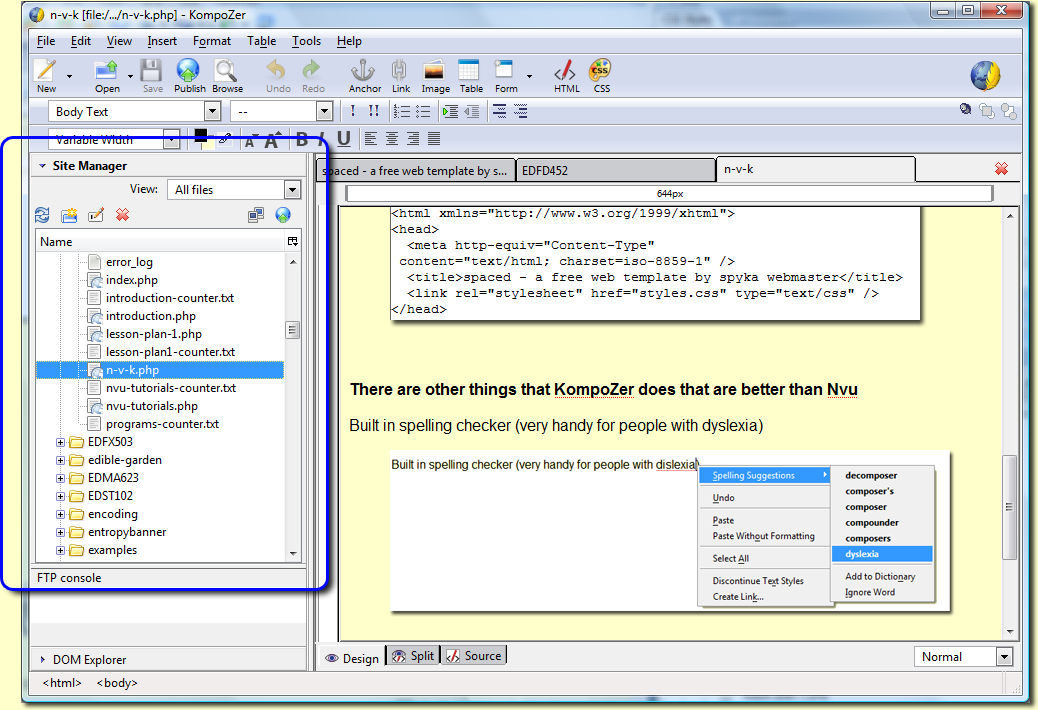
Task: Expand the EDFX503 folder
Action: 60,442
